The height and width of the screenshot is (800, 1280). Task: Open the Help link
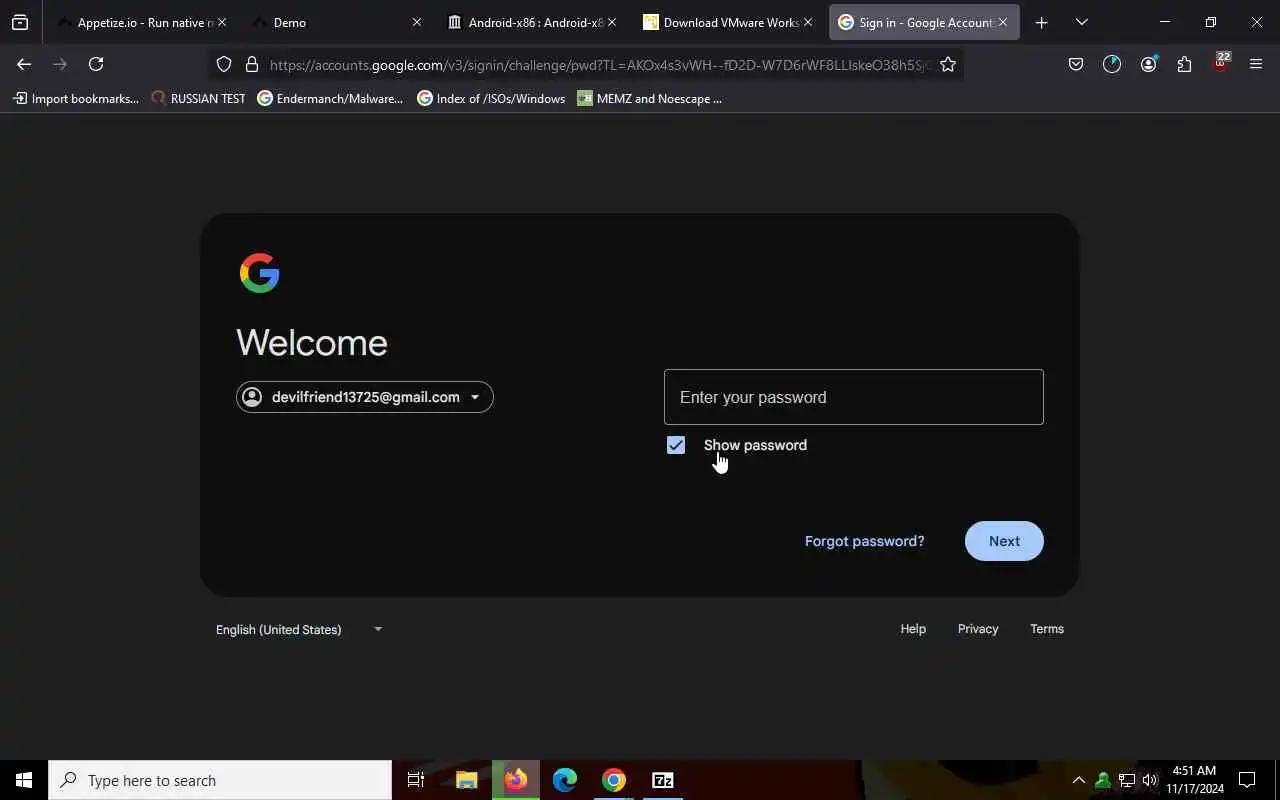coord(913,629)
